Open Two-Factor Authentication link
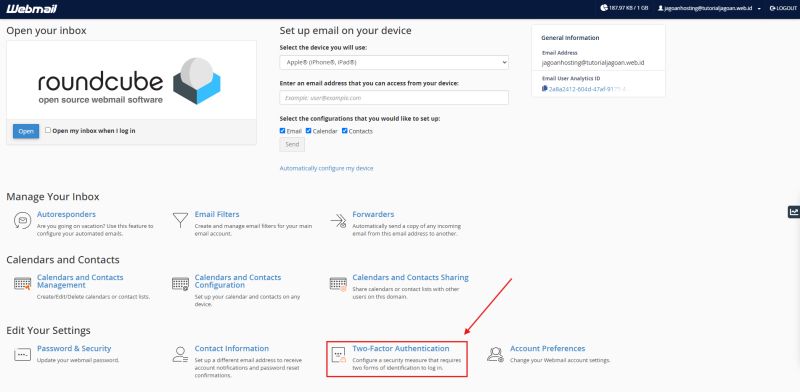This screenshot has width=800, height=392. tap(401, 348)
